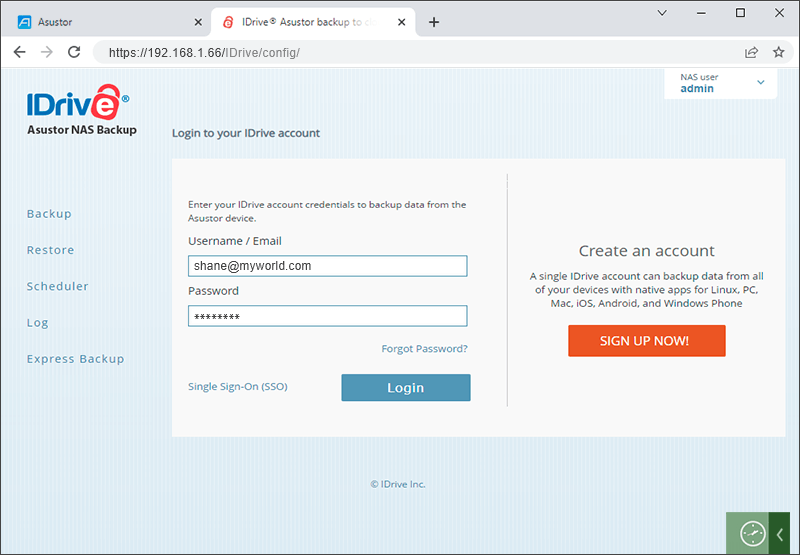Viewport: 800px width, 555px height.
Task: Click the "© IDrive Inc." footer text
Action: (x=398, y=484)
